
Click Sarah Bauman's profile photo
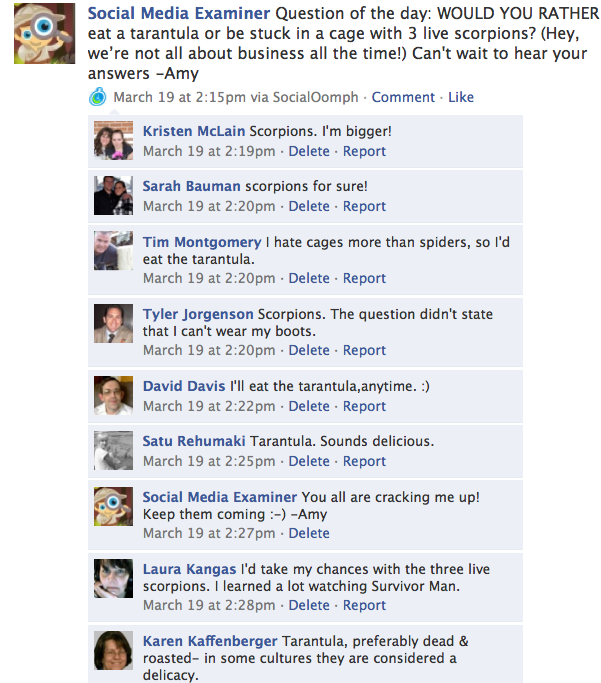(x=114, y=196)
